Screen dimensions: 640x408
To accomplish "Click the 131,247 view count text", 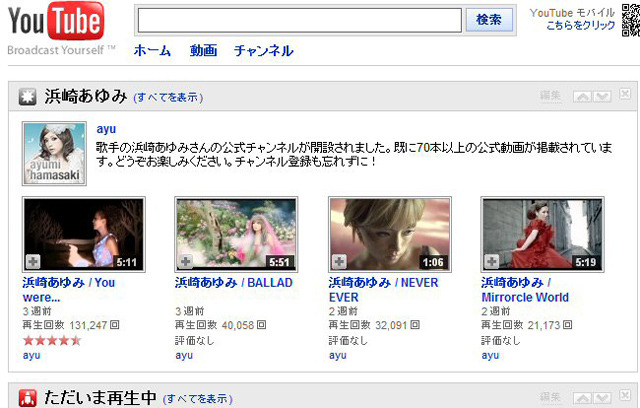I will (x=88, y=326).
